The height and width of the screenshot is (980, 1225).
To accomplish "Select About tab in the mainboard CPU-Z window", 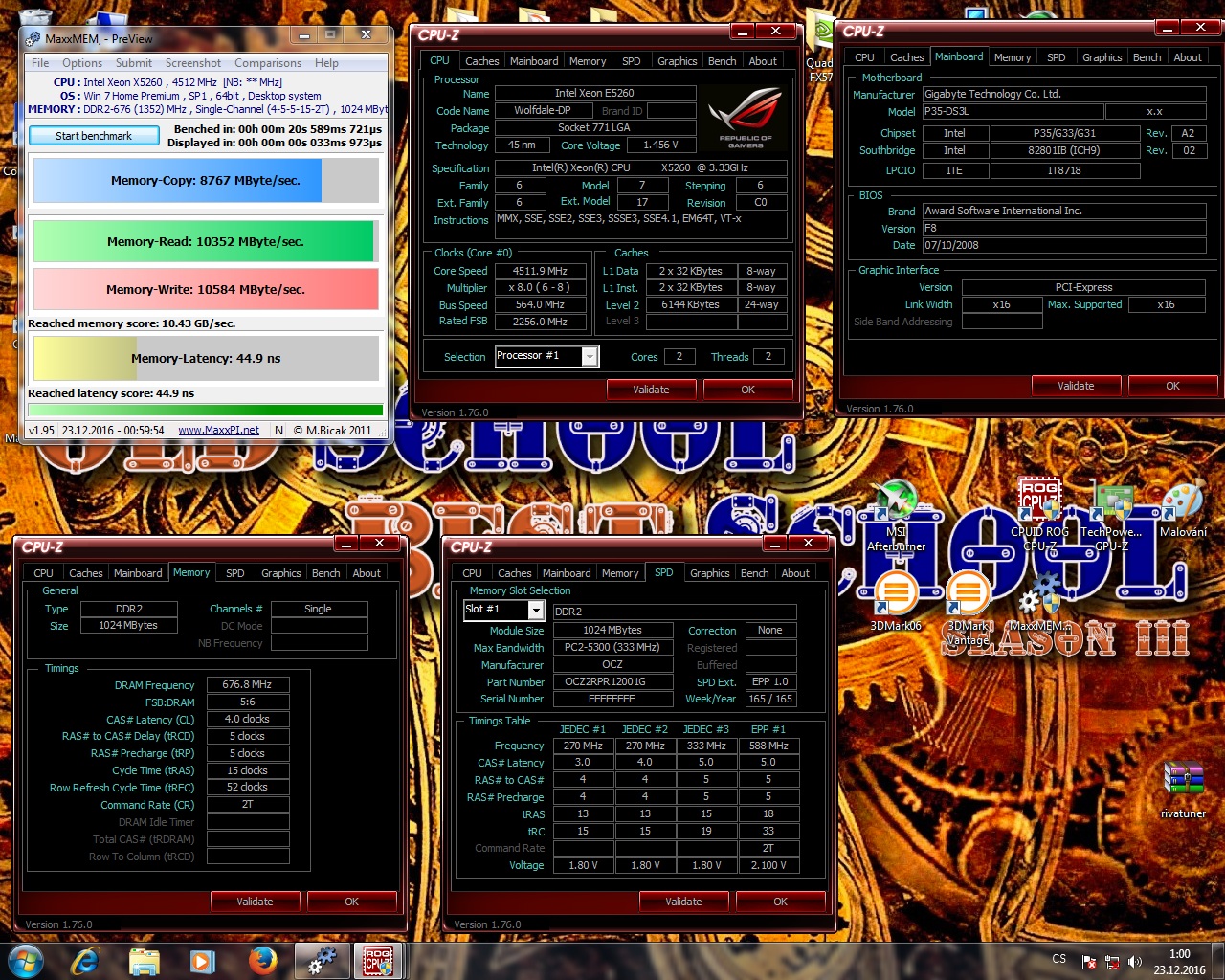I will 1188,57.
